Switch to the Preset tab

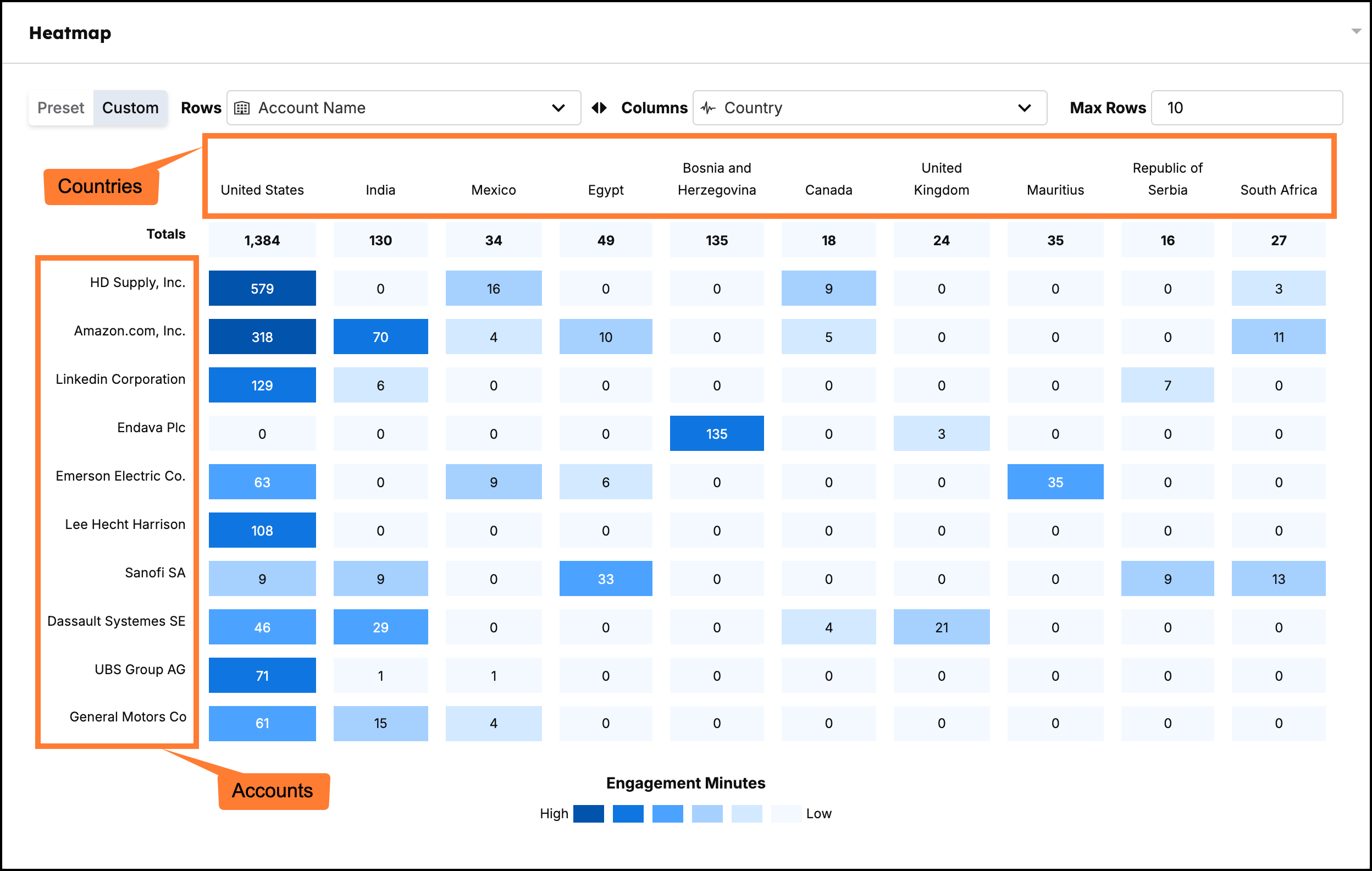coord(61,108)
